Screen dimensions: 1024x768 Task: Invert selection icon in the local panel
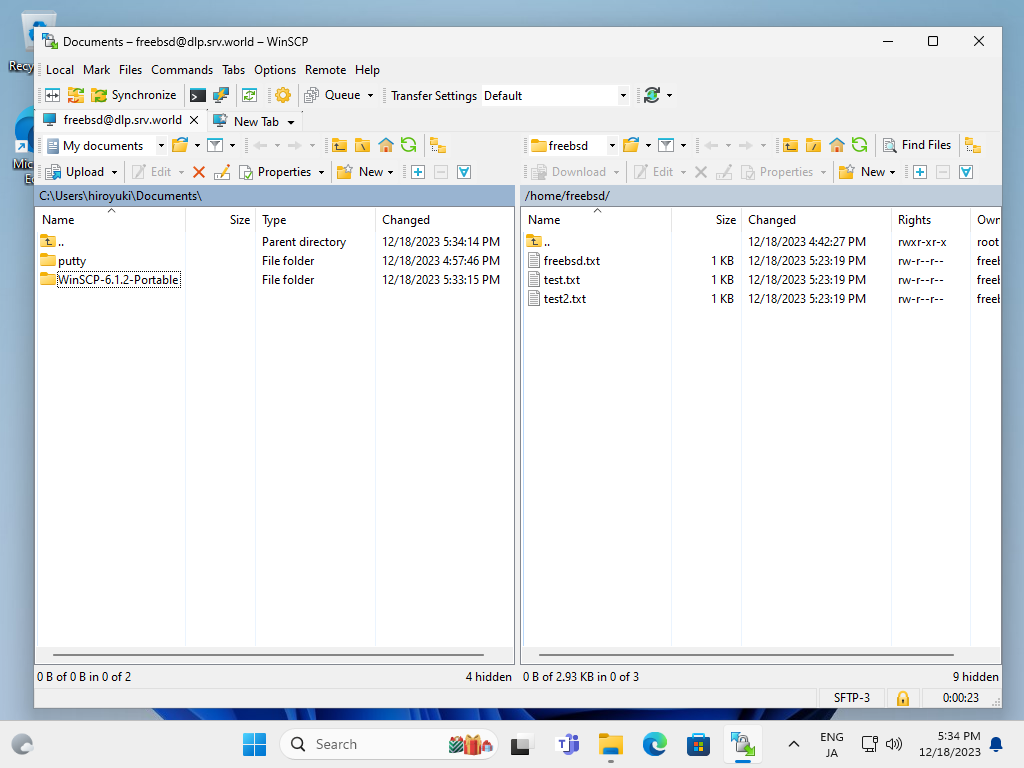[464, 172]
